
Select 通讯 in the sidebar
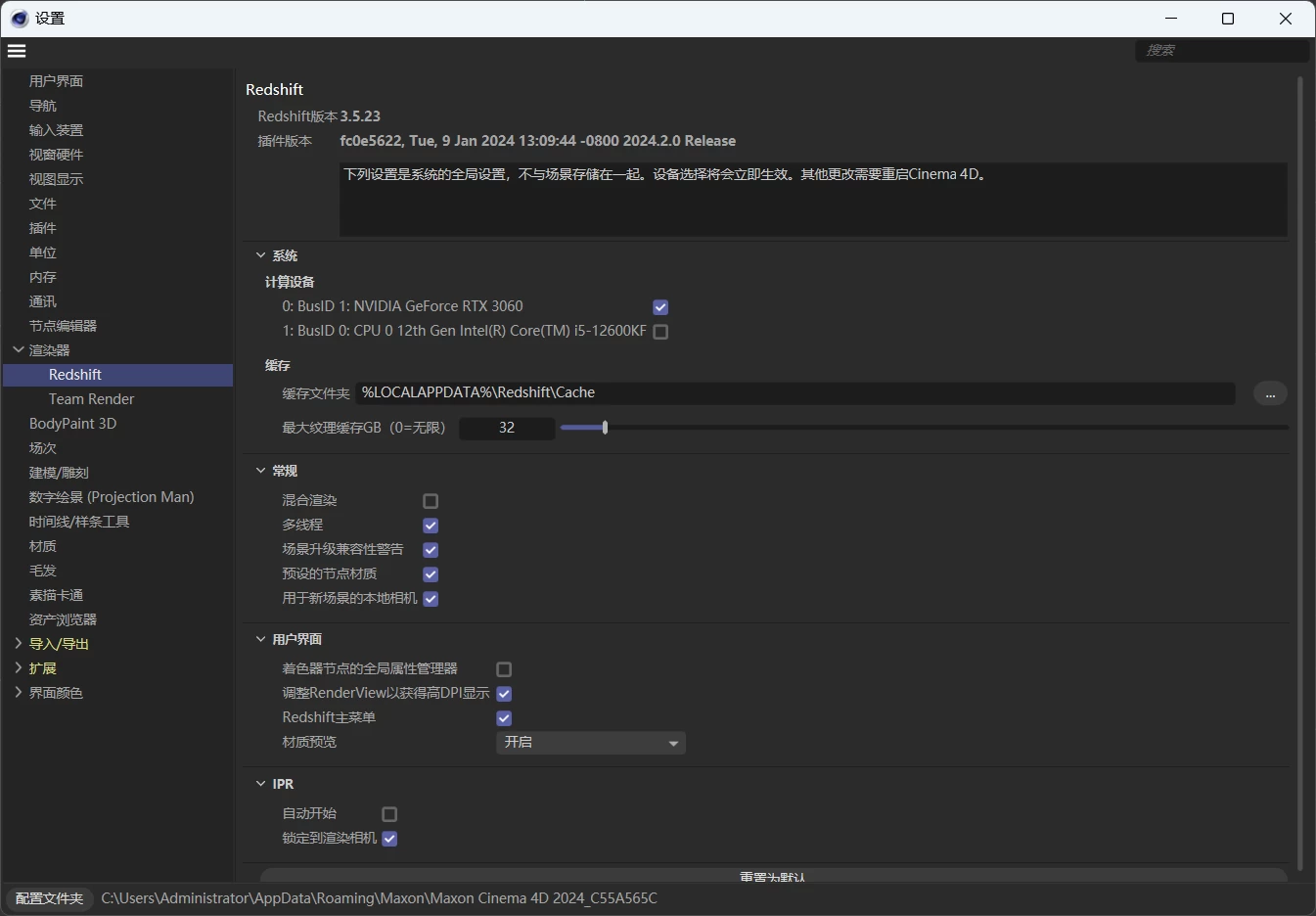pyautogui.click(x=42, y=301)
